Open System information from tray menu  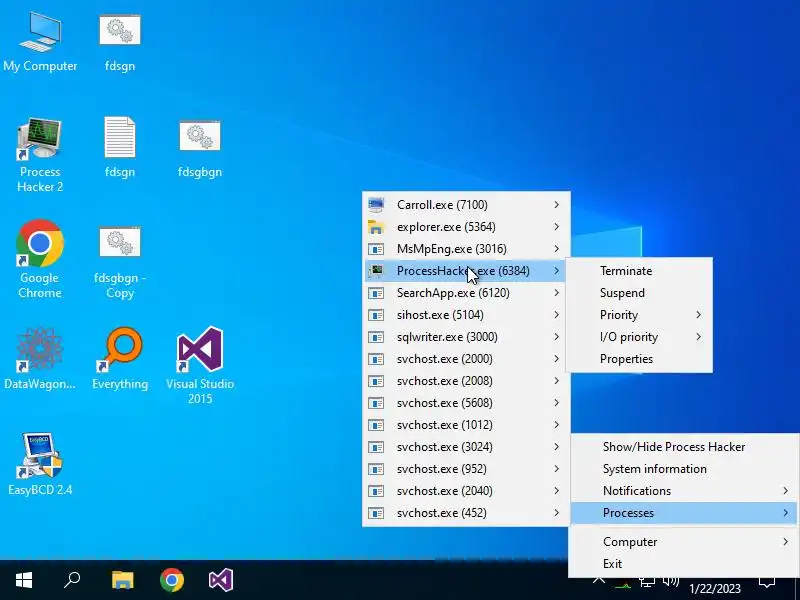click(684, 469)
